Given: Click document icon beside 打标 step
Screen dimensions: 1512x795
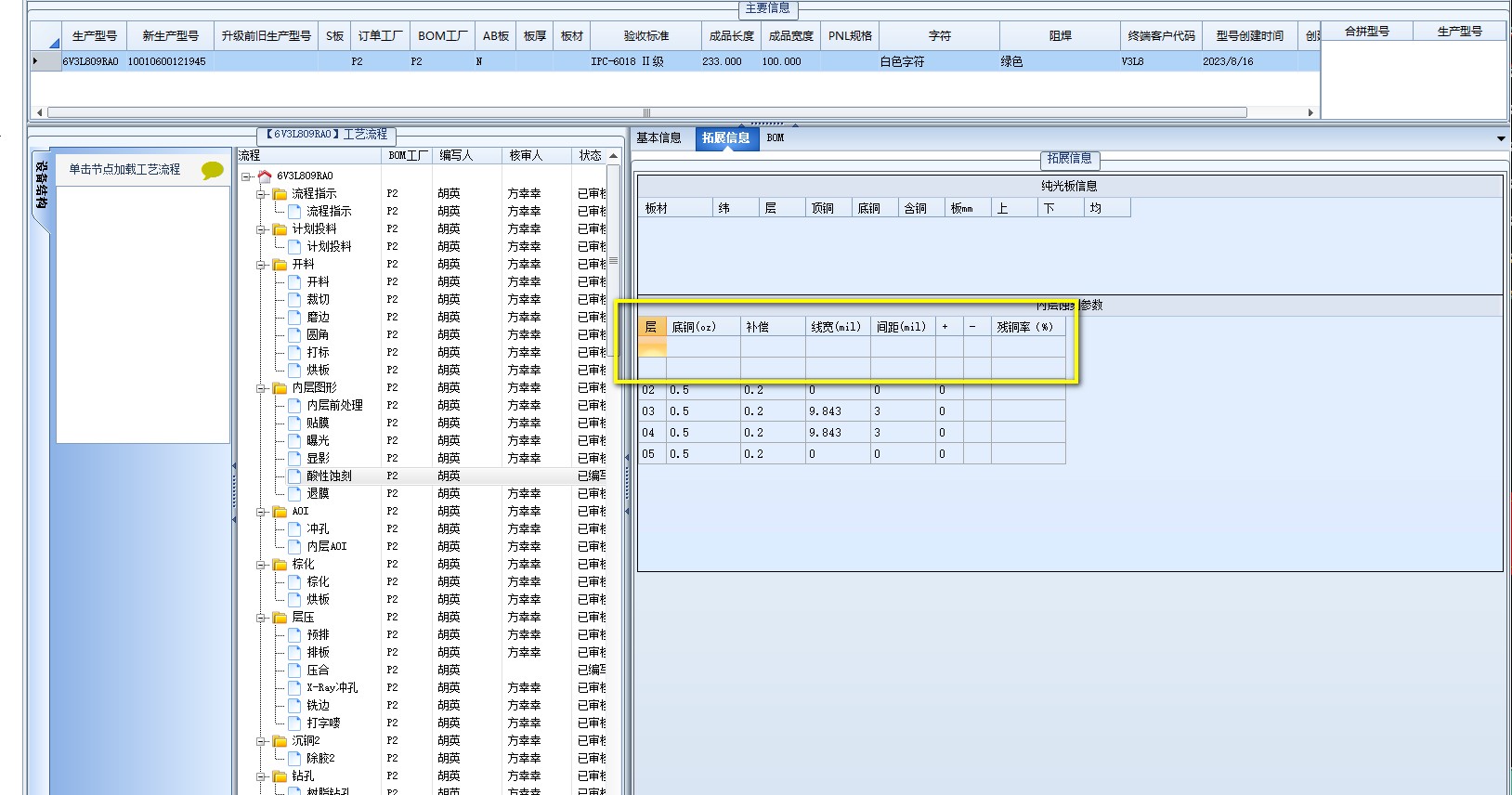Looking at the screenshot, I should [294, 352].
